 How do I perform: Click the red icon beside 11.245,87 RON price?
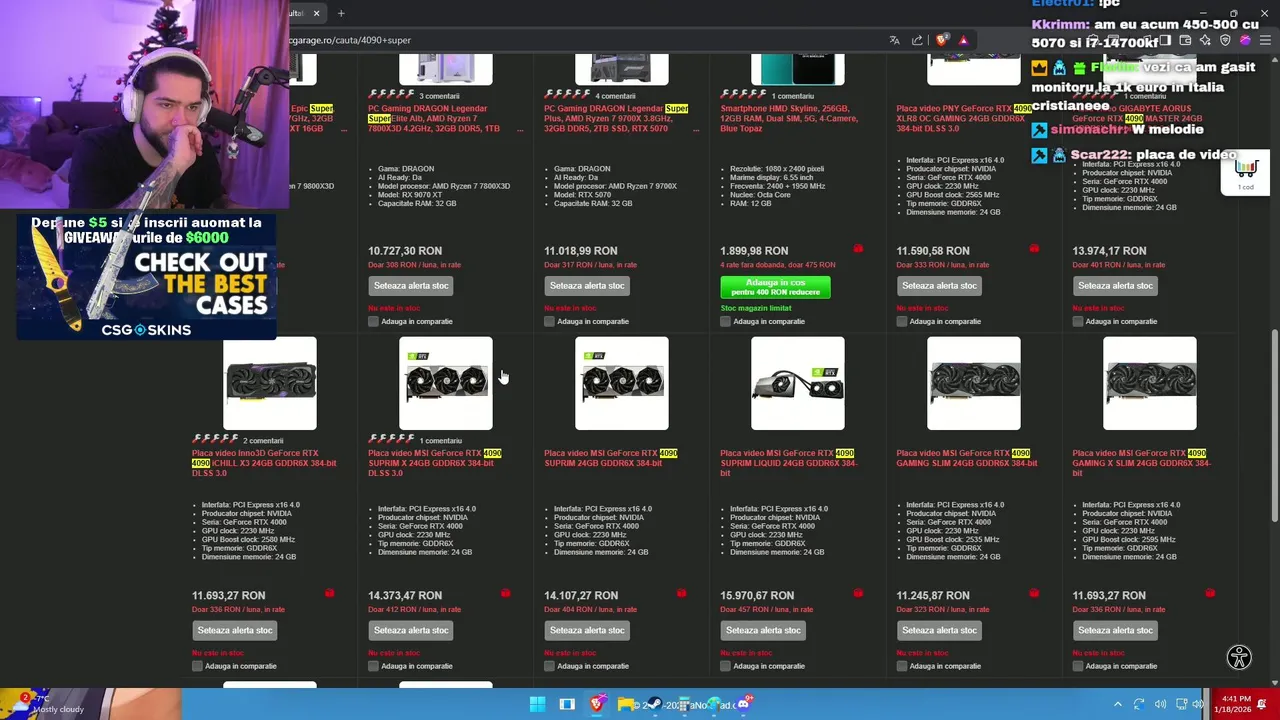pos(1034,593)
